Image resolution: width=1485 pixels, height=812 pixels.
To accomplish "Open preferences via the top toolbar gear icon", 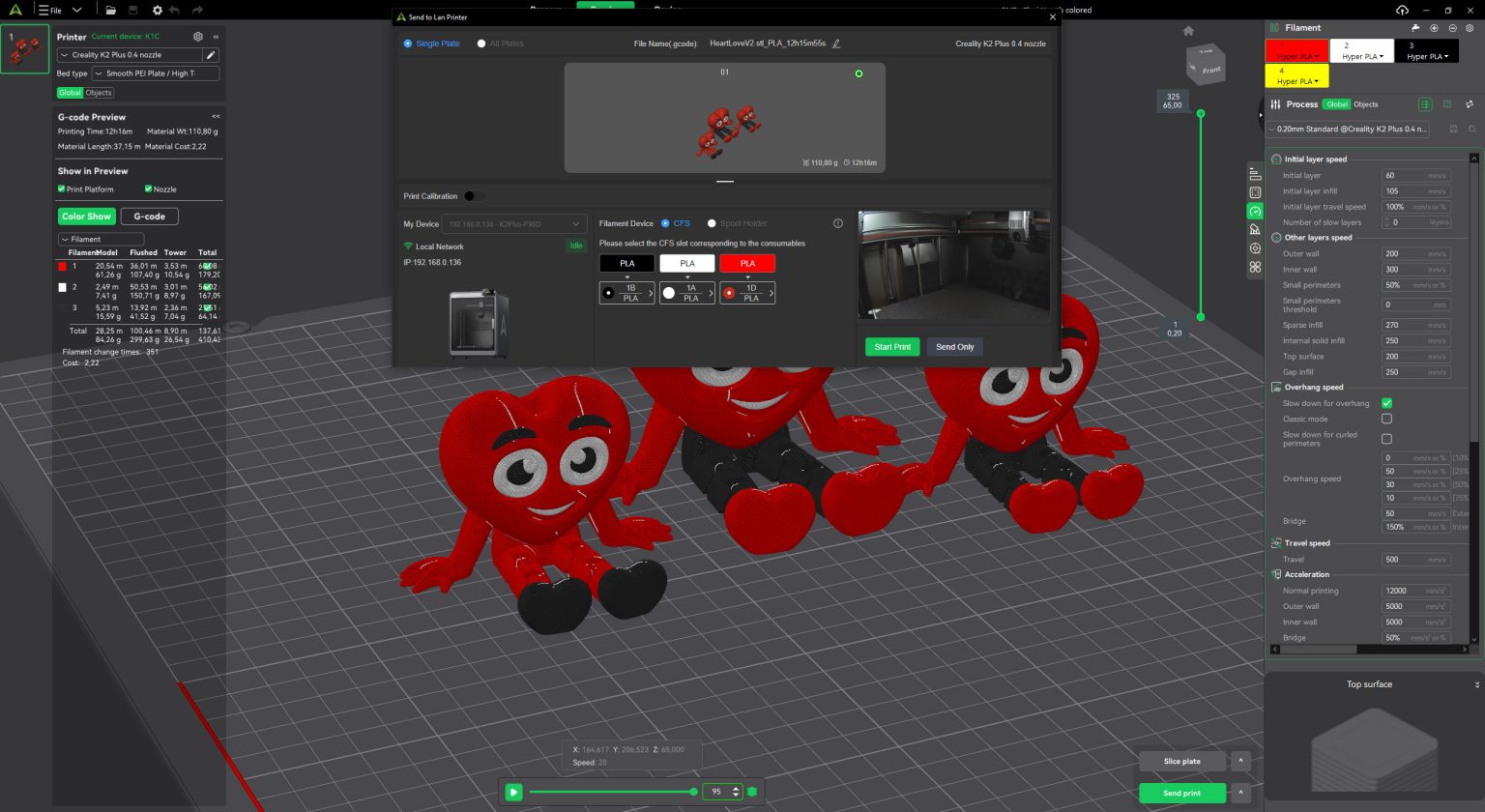I will coord(157,10).
